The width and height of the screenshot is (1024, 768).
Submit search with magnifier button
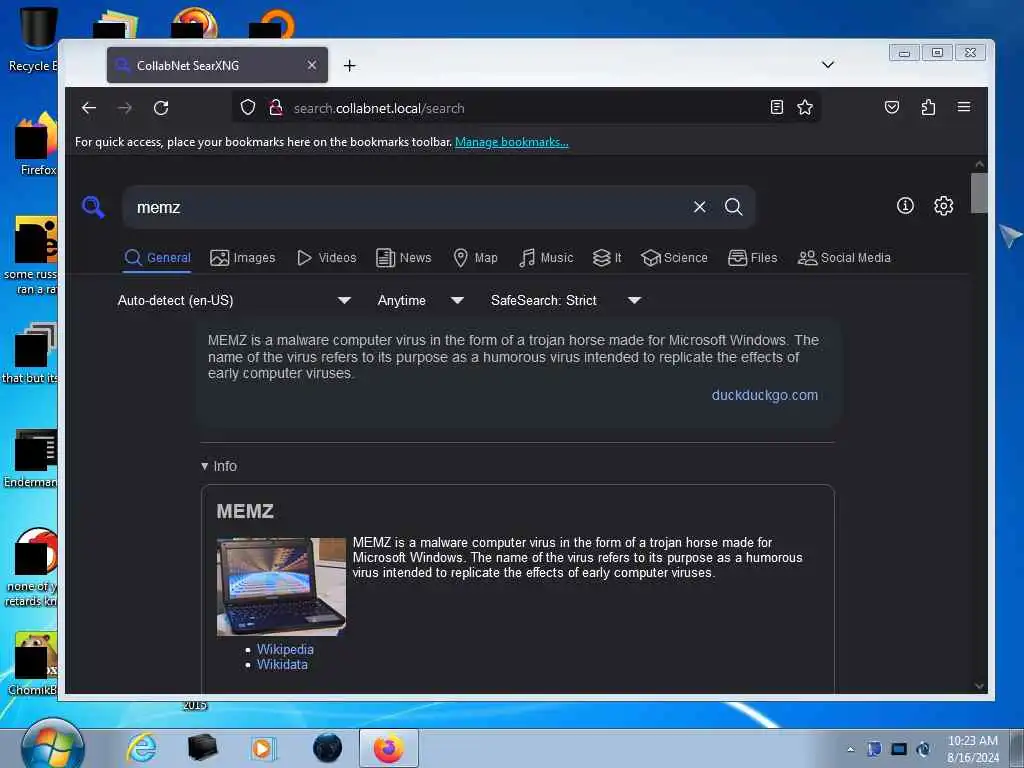click(733, 207)
